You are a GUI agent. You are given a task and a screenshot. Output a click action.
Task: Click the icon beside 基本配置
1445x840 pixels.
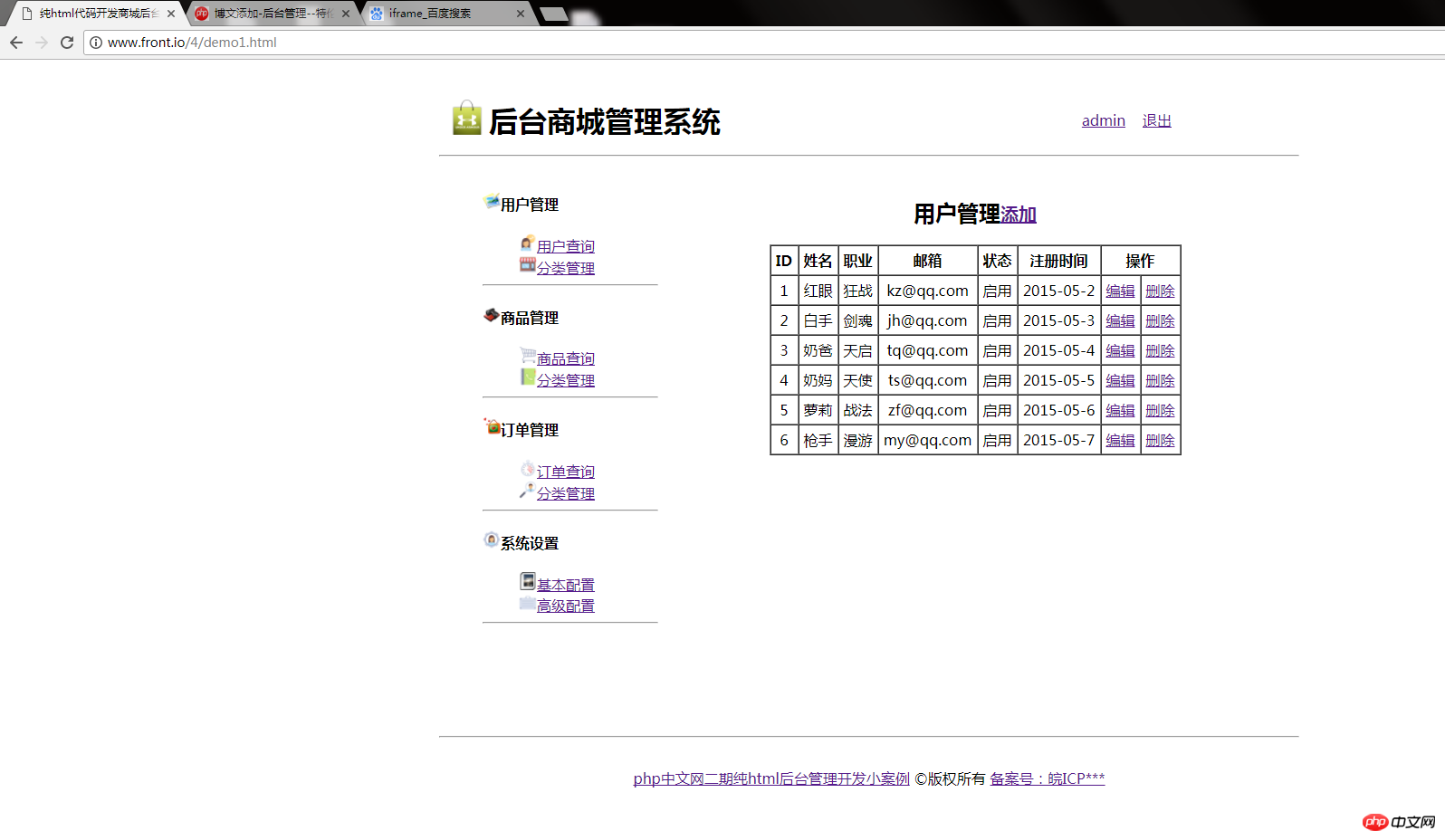pos(528,580)
